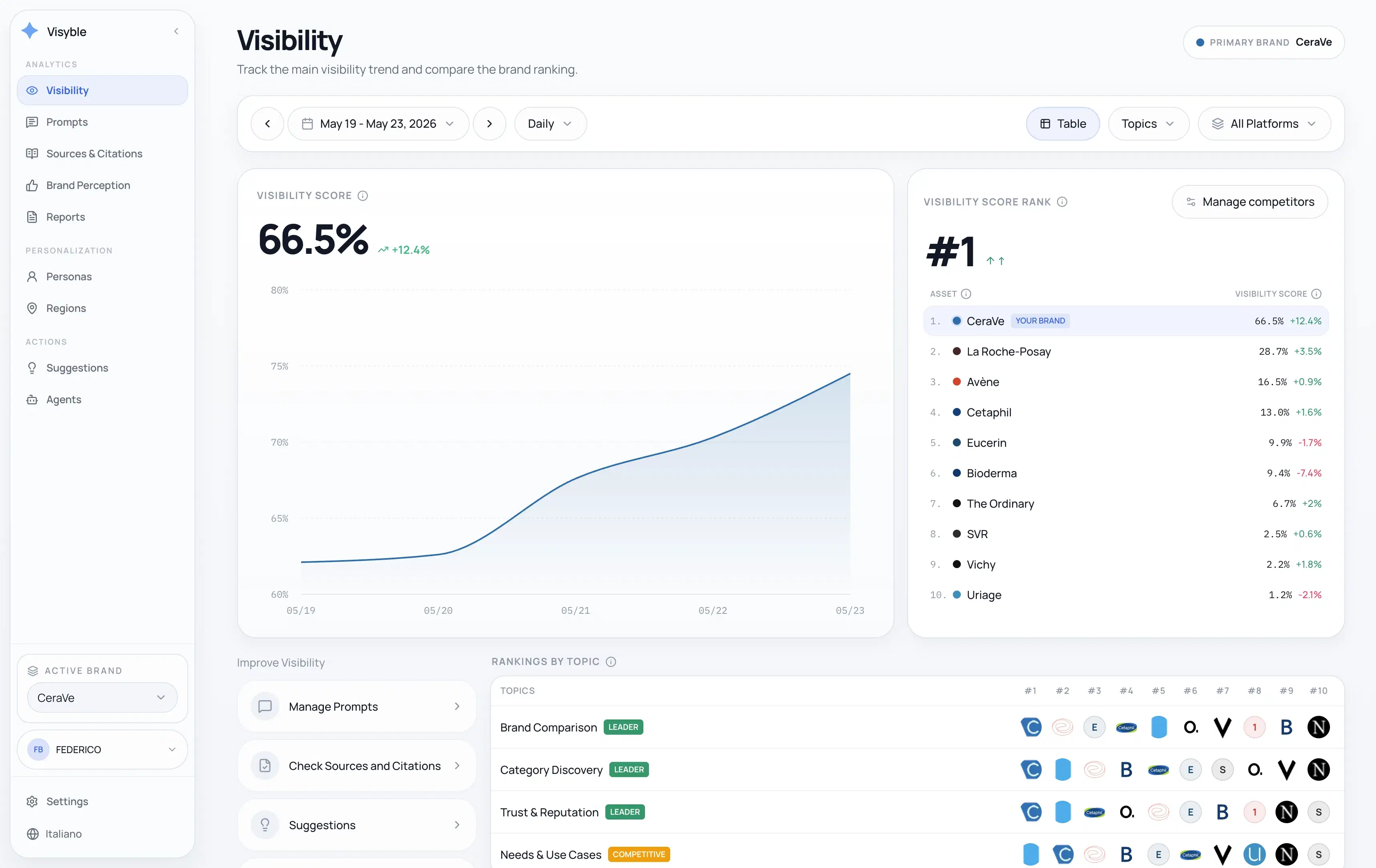Click the Sources & Citations book icon

pos(32,154)
